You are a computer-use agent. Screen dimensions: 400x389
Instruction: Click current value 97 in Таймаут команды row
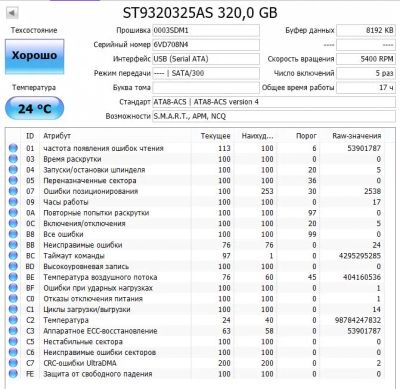coord(226,256)
